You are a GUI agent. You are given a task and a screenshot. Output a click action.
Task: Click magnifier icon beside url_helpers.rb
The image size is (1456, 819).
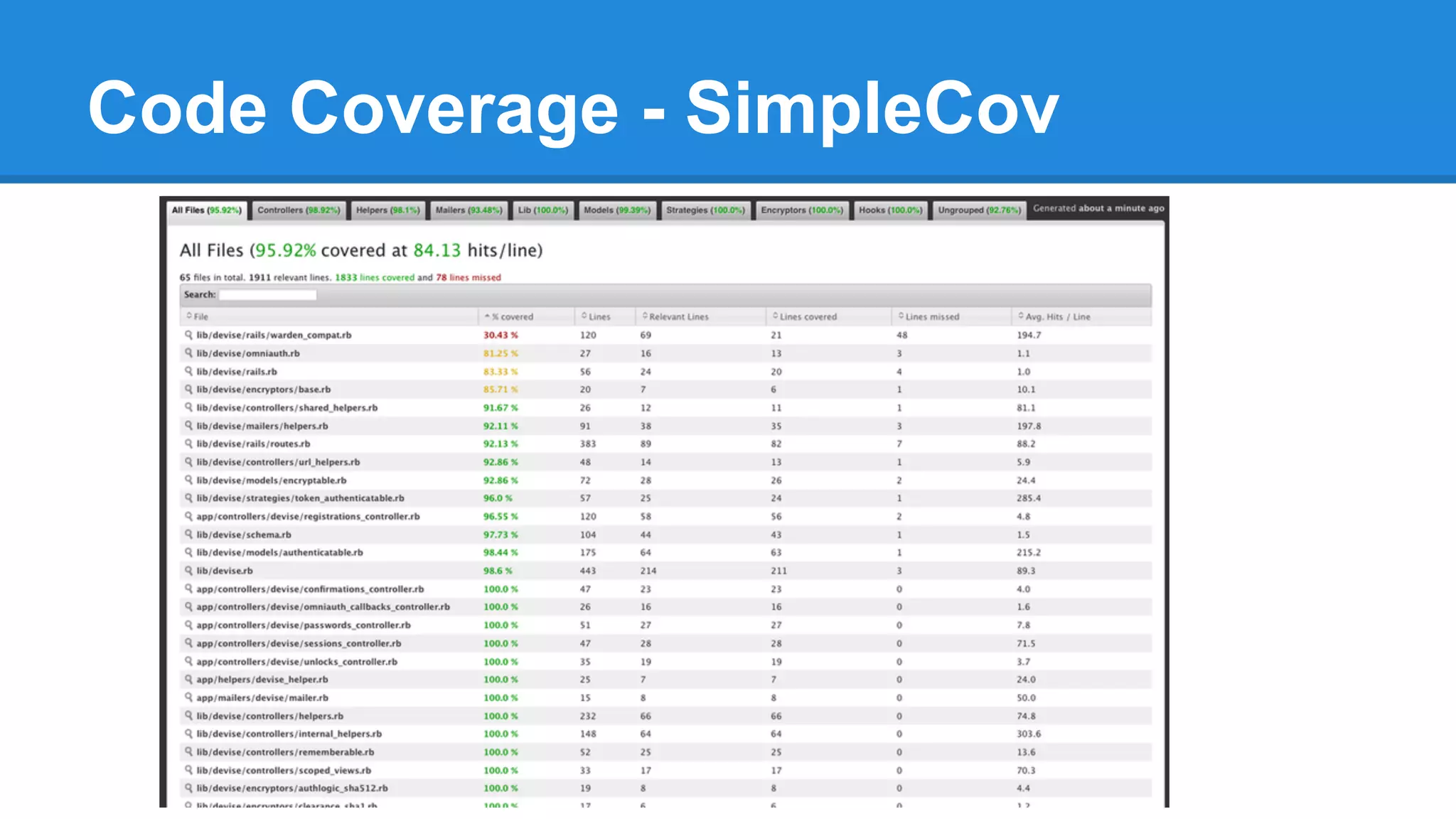tap(188, 461)
